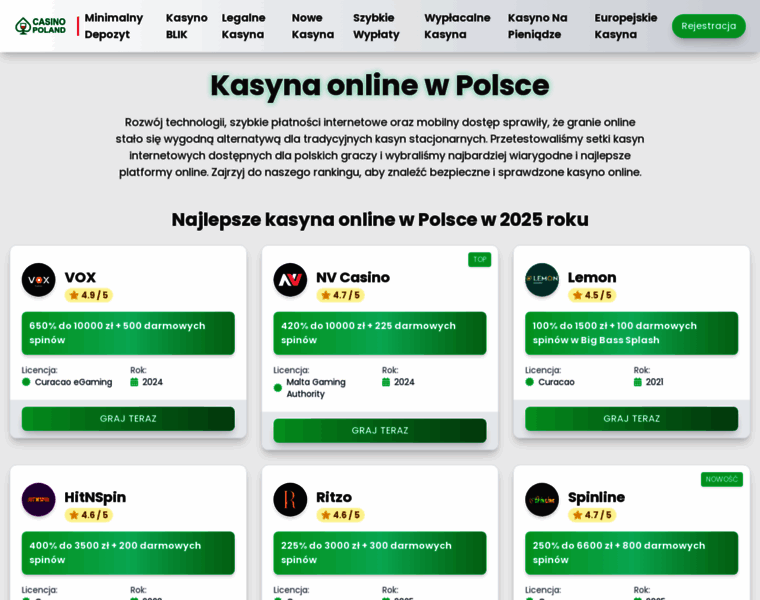760x600 pixels.
Task: Open Europejskie Kasyna menu item
Action: [626, 26]
